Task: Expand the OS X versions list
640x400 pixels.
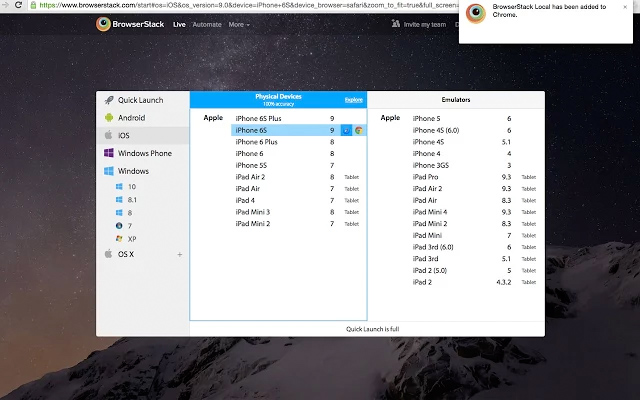Action: (180, 254)
